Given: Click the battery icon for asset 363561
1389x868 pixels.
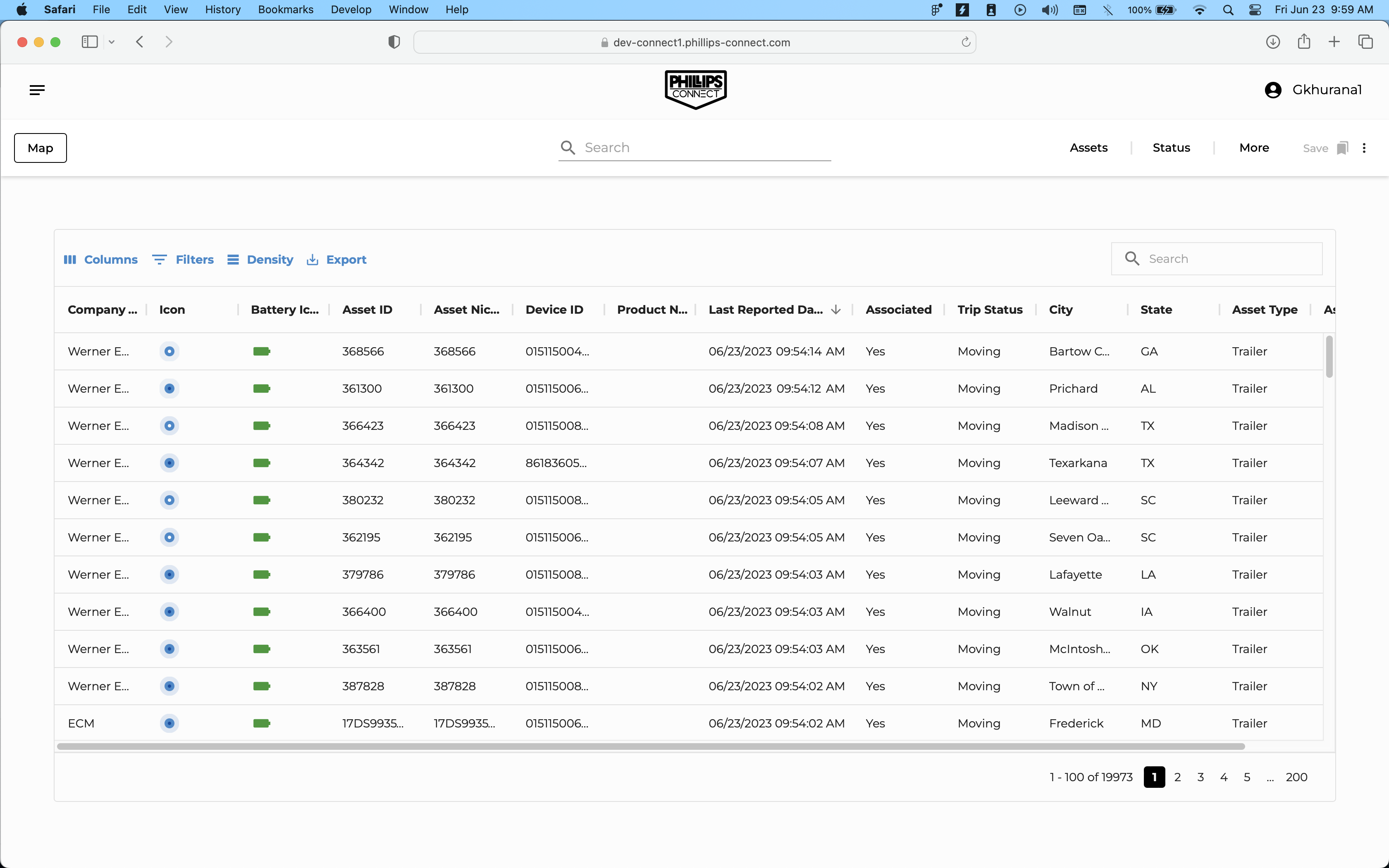Looking at the screenshot, I should click(262, 649).
